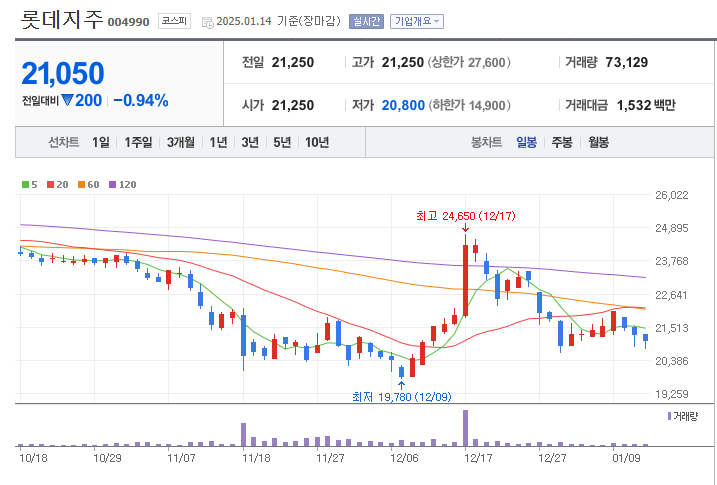This screenshot has width=717, height=485.
Task: Click the tallest volume bar at 12/17
Action: pos(466,428)
